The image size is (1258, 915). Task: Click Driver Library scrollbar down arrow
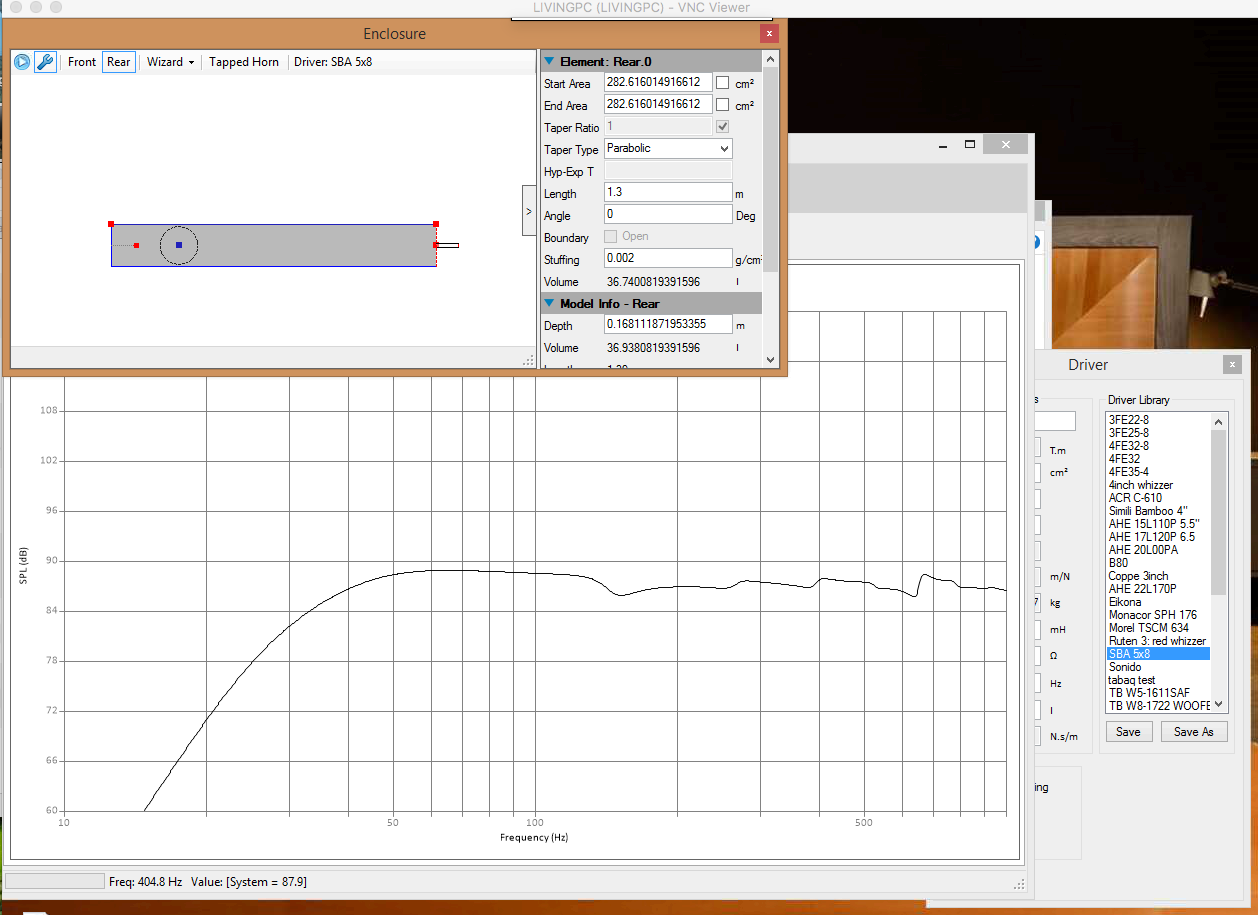pos(1218,704)
